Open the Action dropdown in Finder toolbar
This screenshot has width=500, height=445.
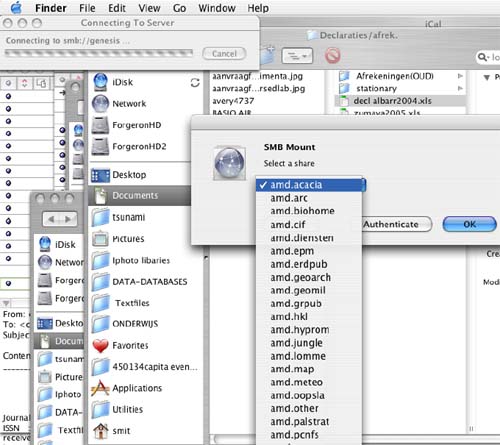pos(297,56)
